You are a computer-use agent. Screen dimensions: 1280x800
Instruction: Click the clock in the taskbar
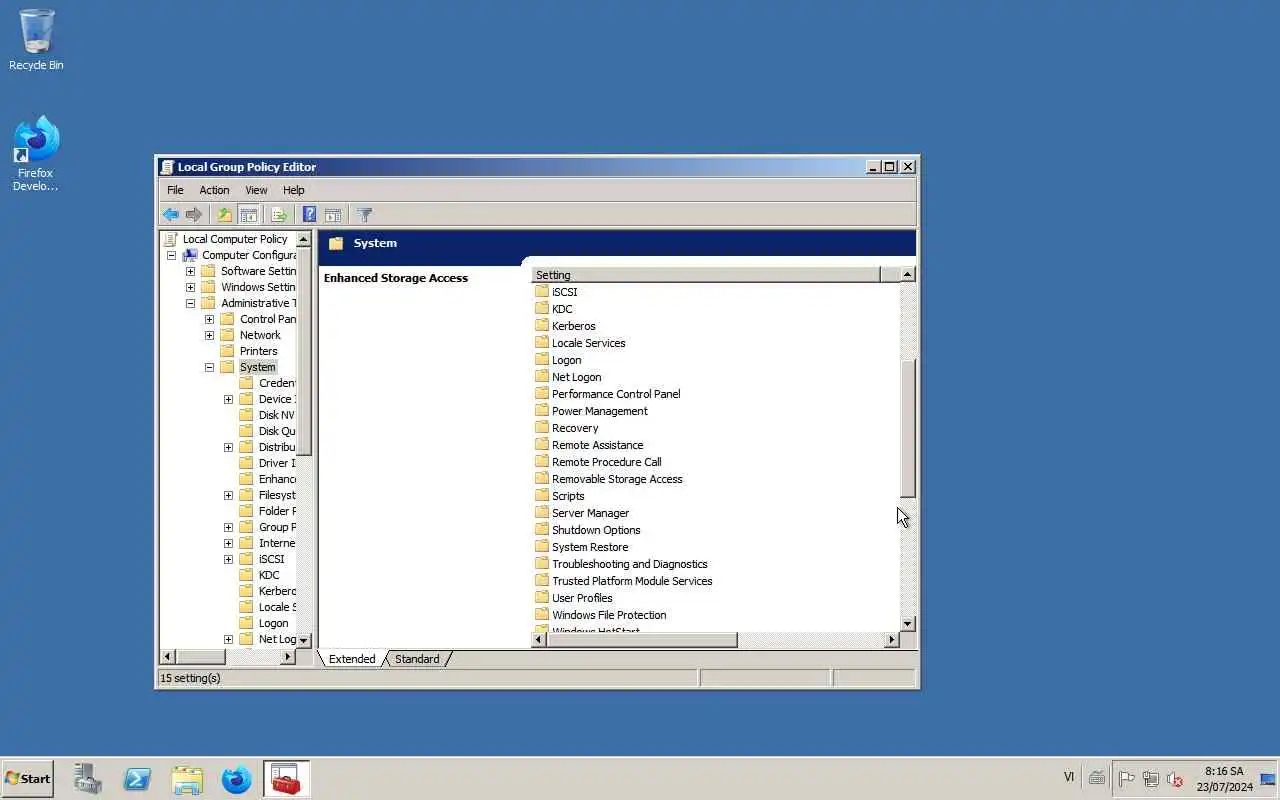pos(1224,779)
